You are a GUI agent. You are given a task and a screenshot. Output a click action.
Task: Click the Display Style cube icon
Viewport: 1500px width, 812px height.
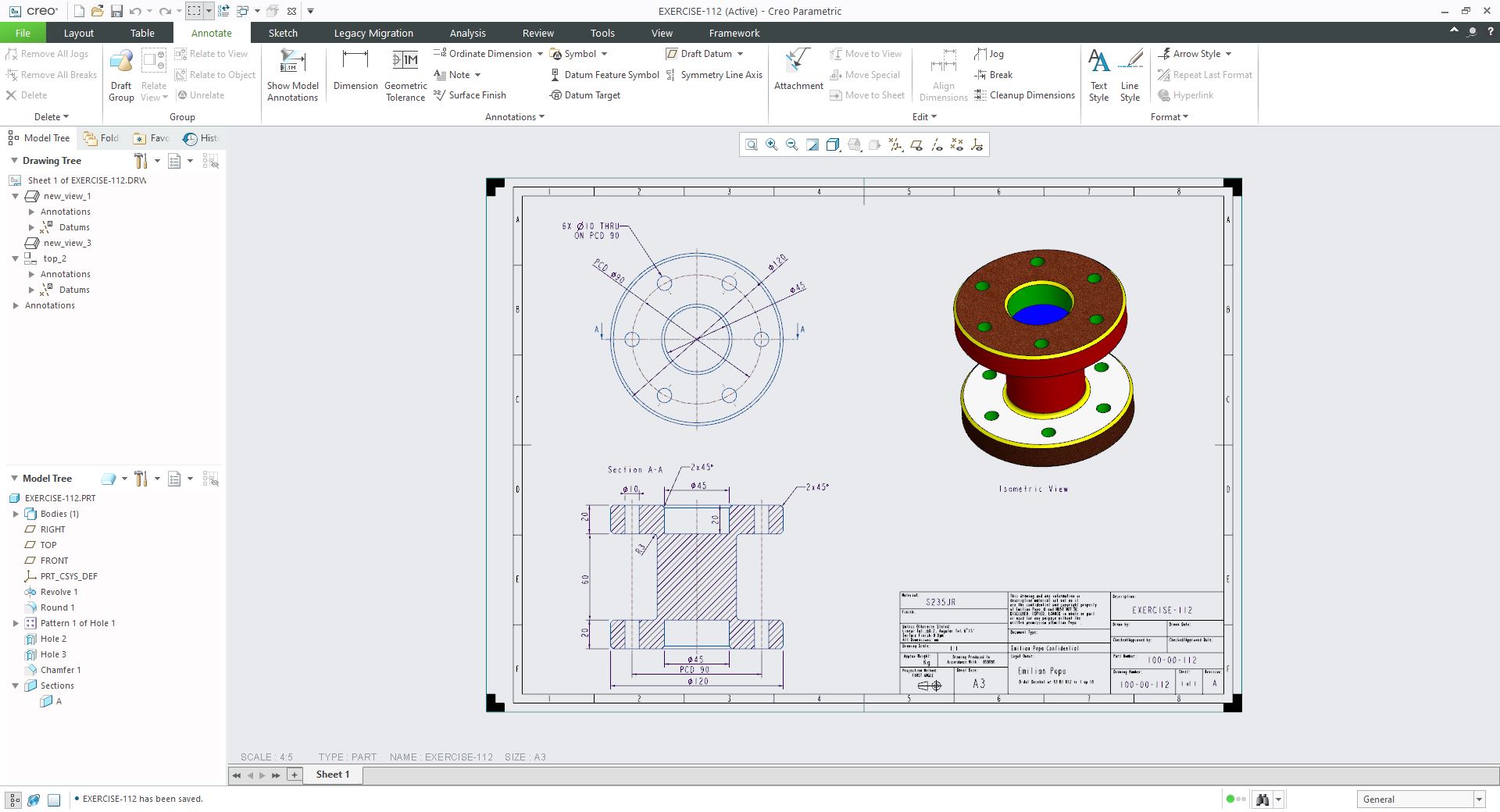(833, 144)
